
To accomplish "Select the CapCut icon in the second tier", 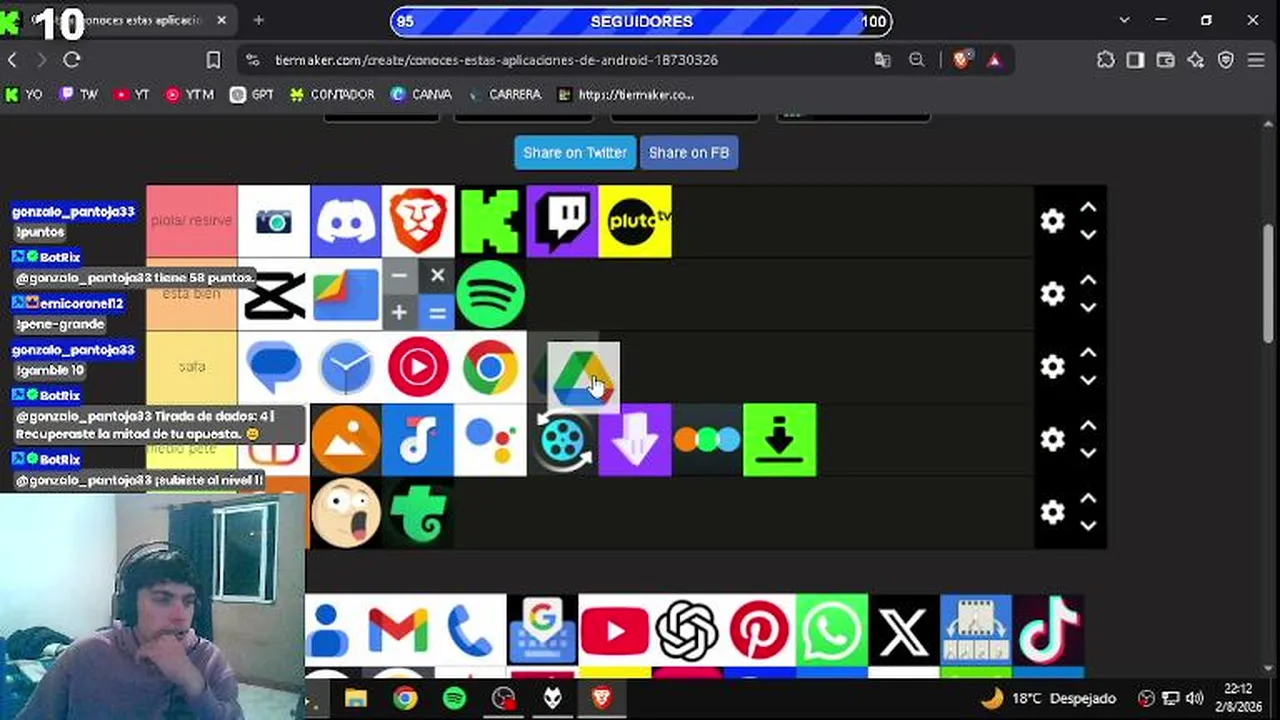I will coord(274,294).
